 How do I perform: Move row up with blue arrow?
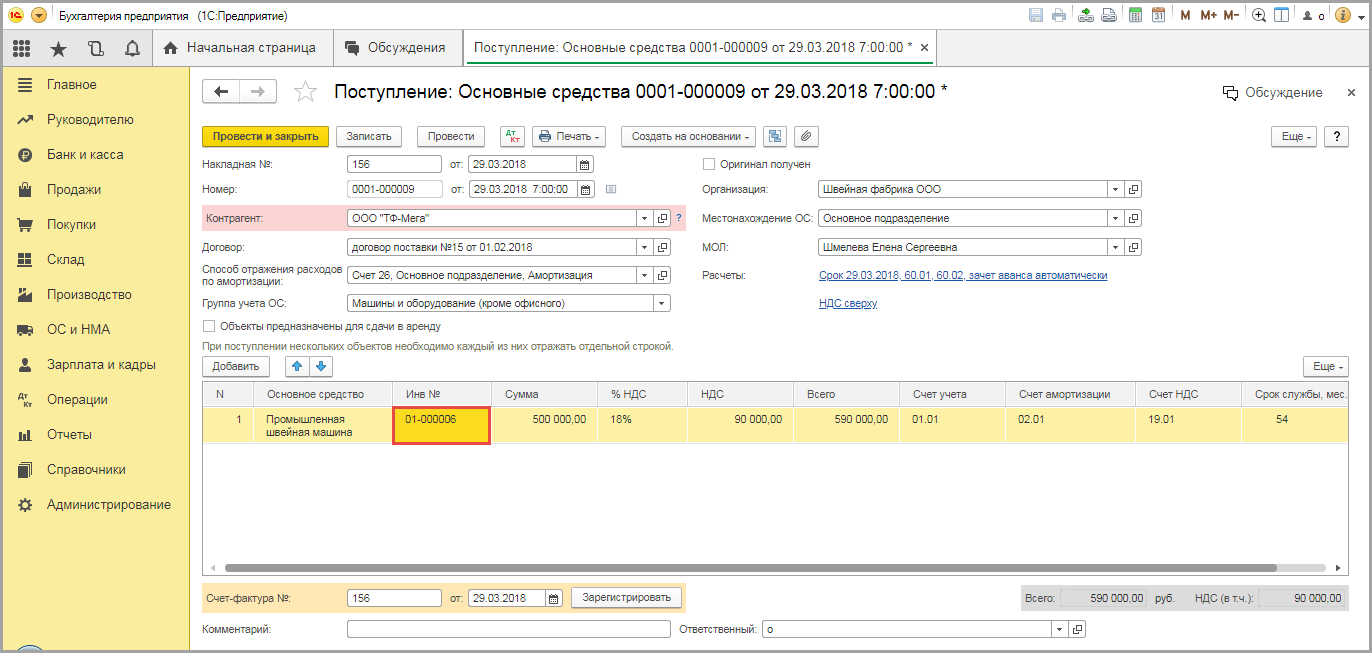point(297,367)
